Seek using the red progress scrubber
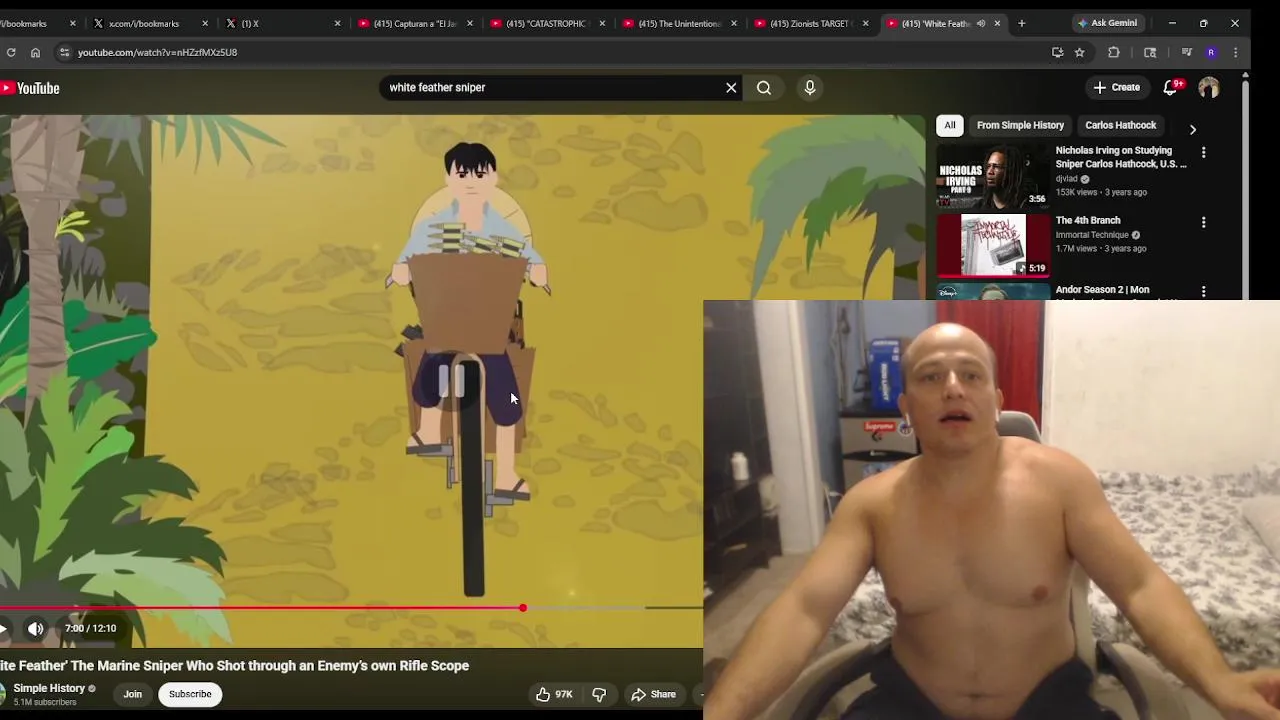This screenshot has width=1280, height=720. [523, 608]
